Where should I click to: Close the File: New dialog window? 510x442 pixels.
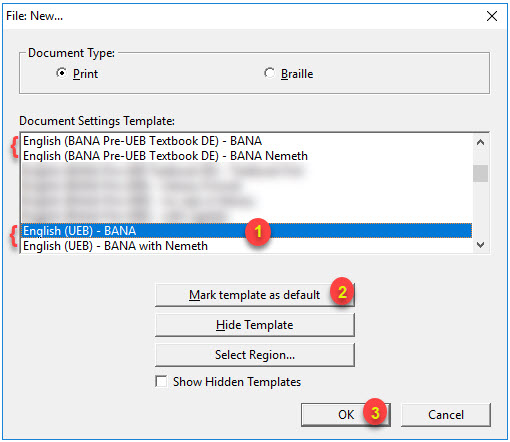(492, 16)
